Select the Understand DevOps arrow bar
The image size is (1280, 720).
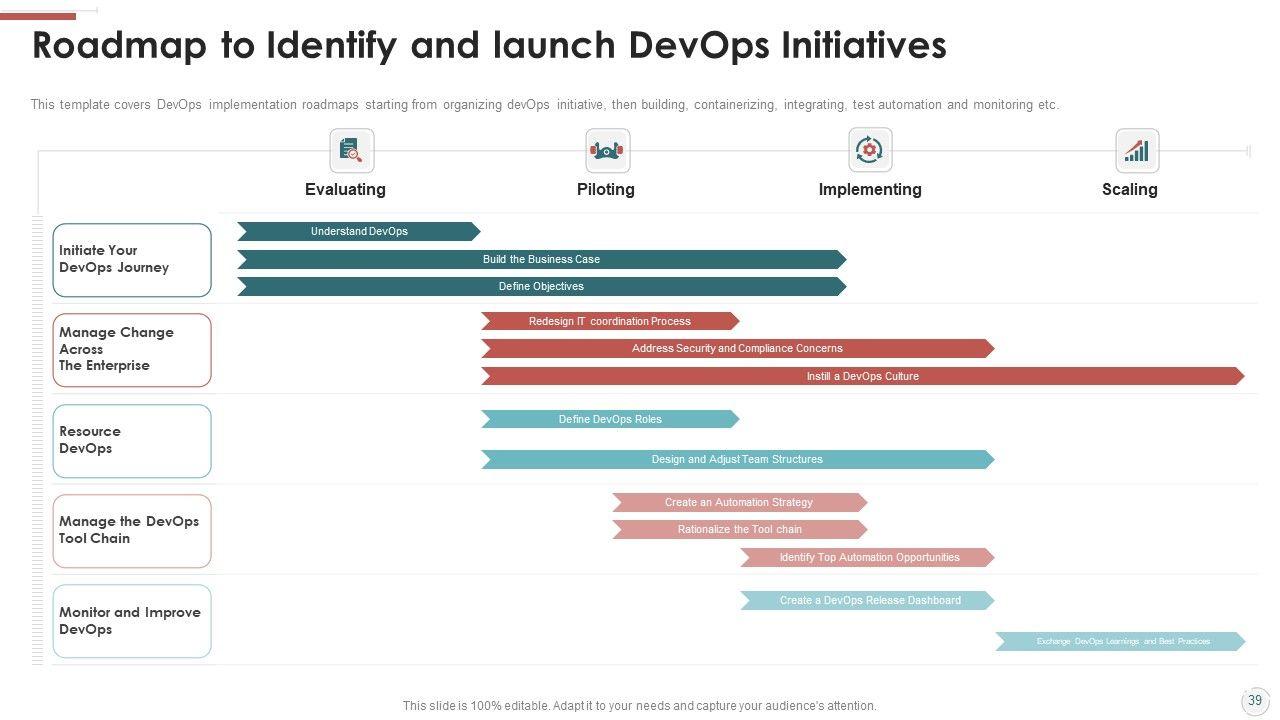(359, 232)
